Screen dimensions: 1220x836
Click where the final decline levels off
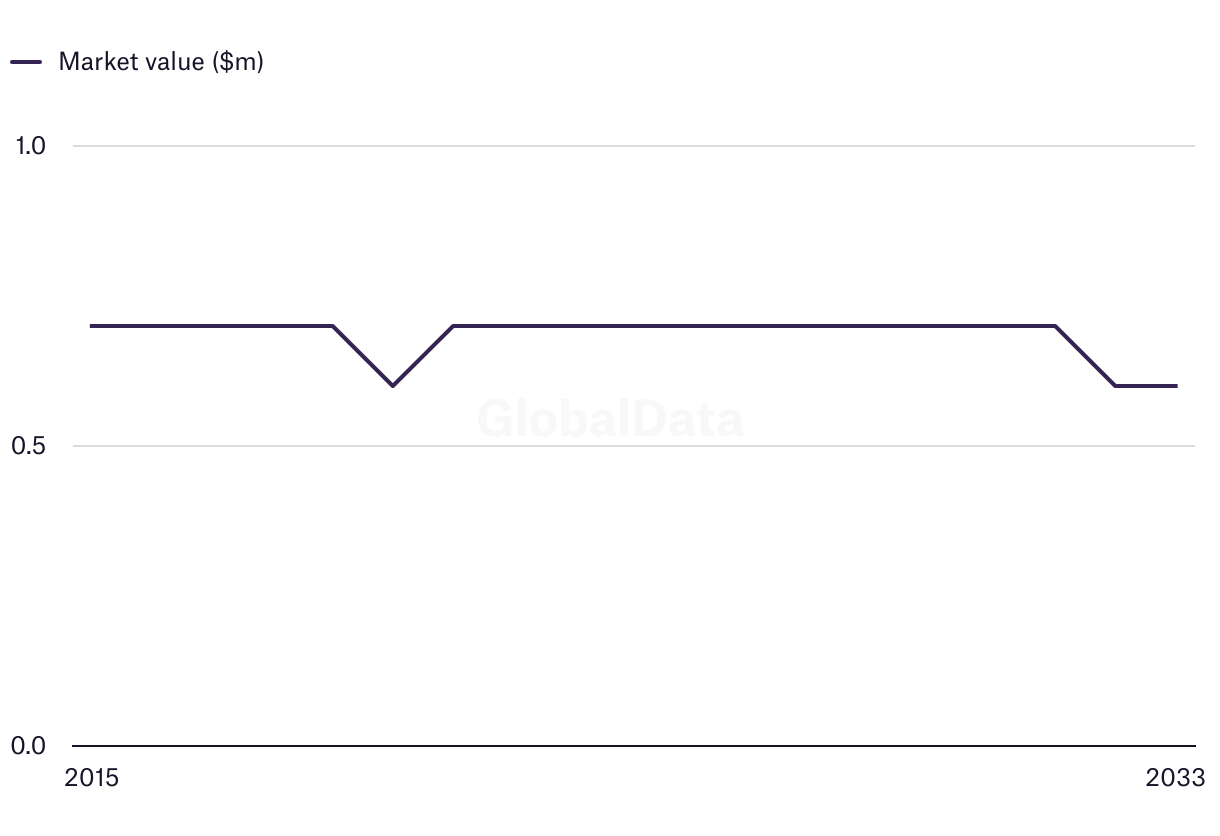click(x=1116, y=386)
